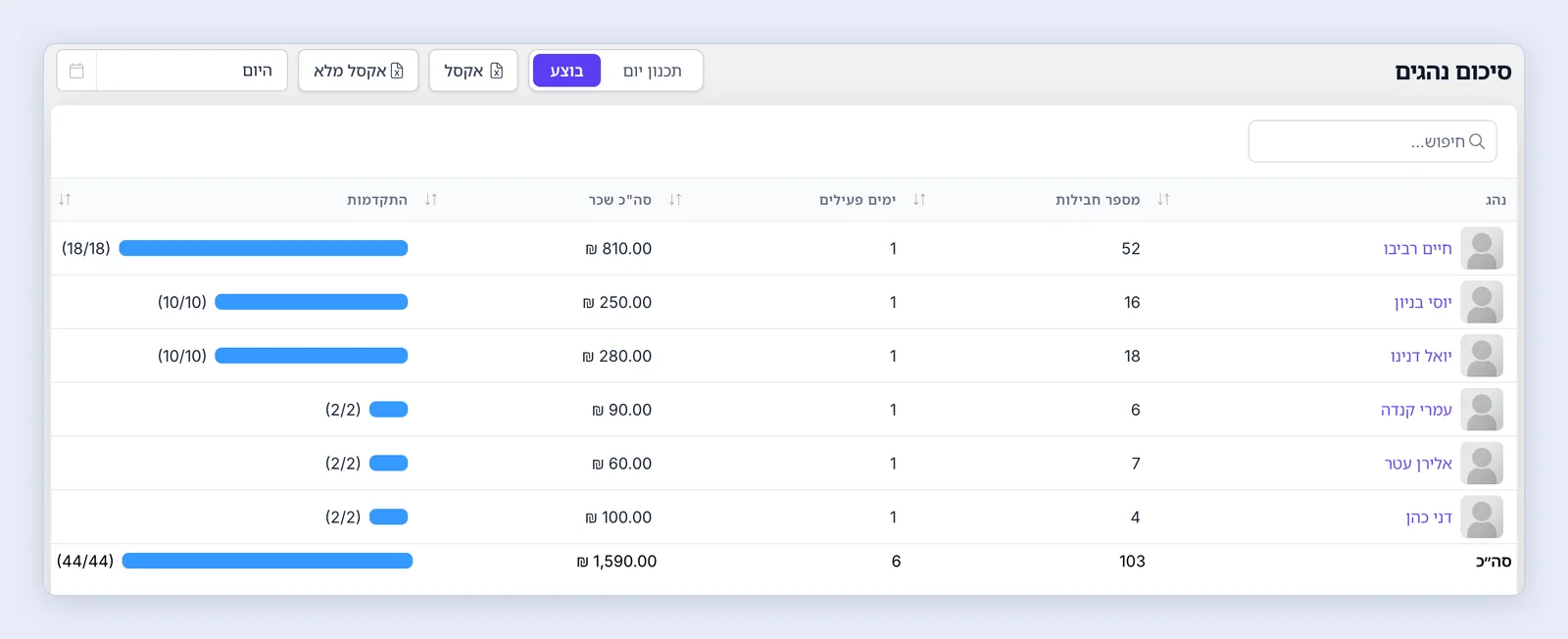Export using אקסל מלא button
The width and height of the screenshot is (1568, 639).
[x=359, y=71]
